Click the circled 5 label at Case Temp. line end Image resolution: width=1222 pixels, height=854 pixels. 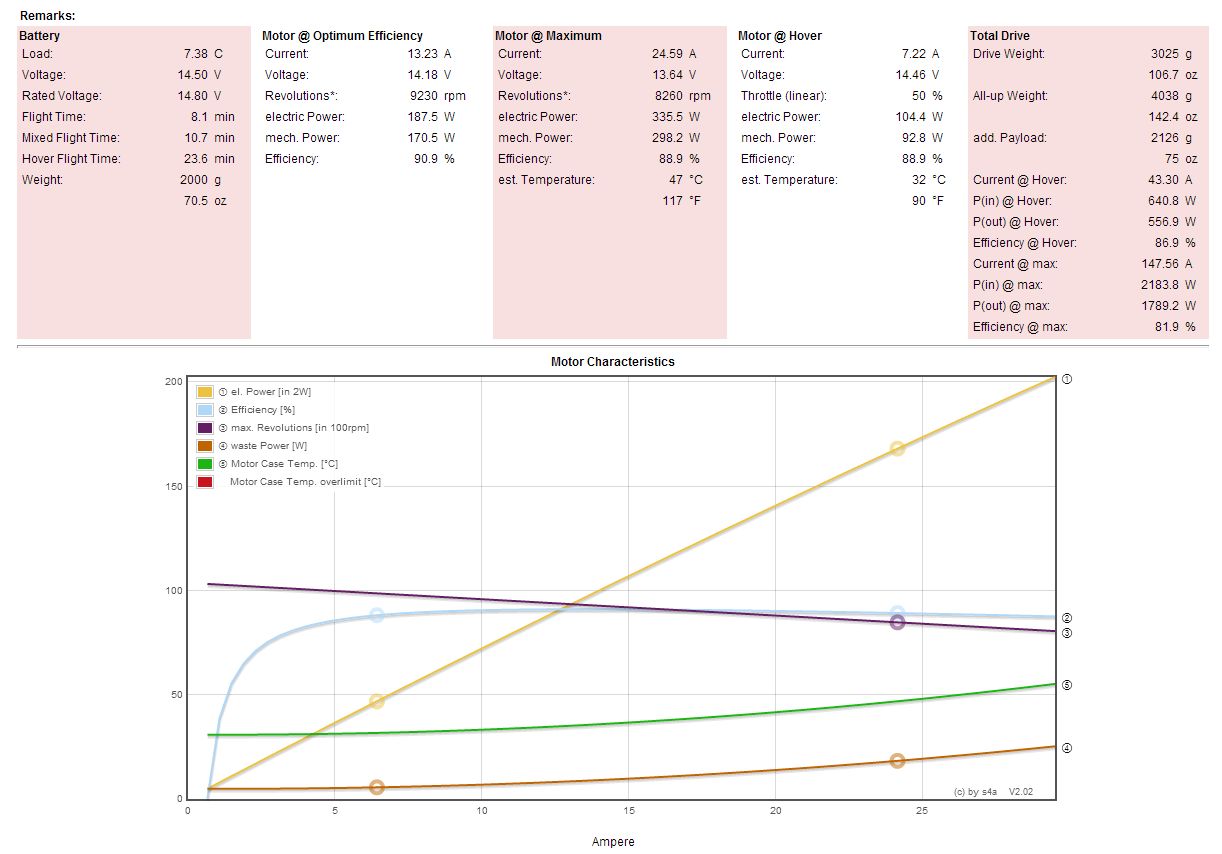(1067, 685)
